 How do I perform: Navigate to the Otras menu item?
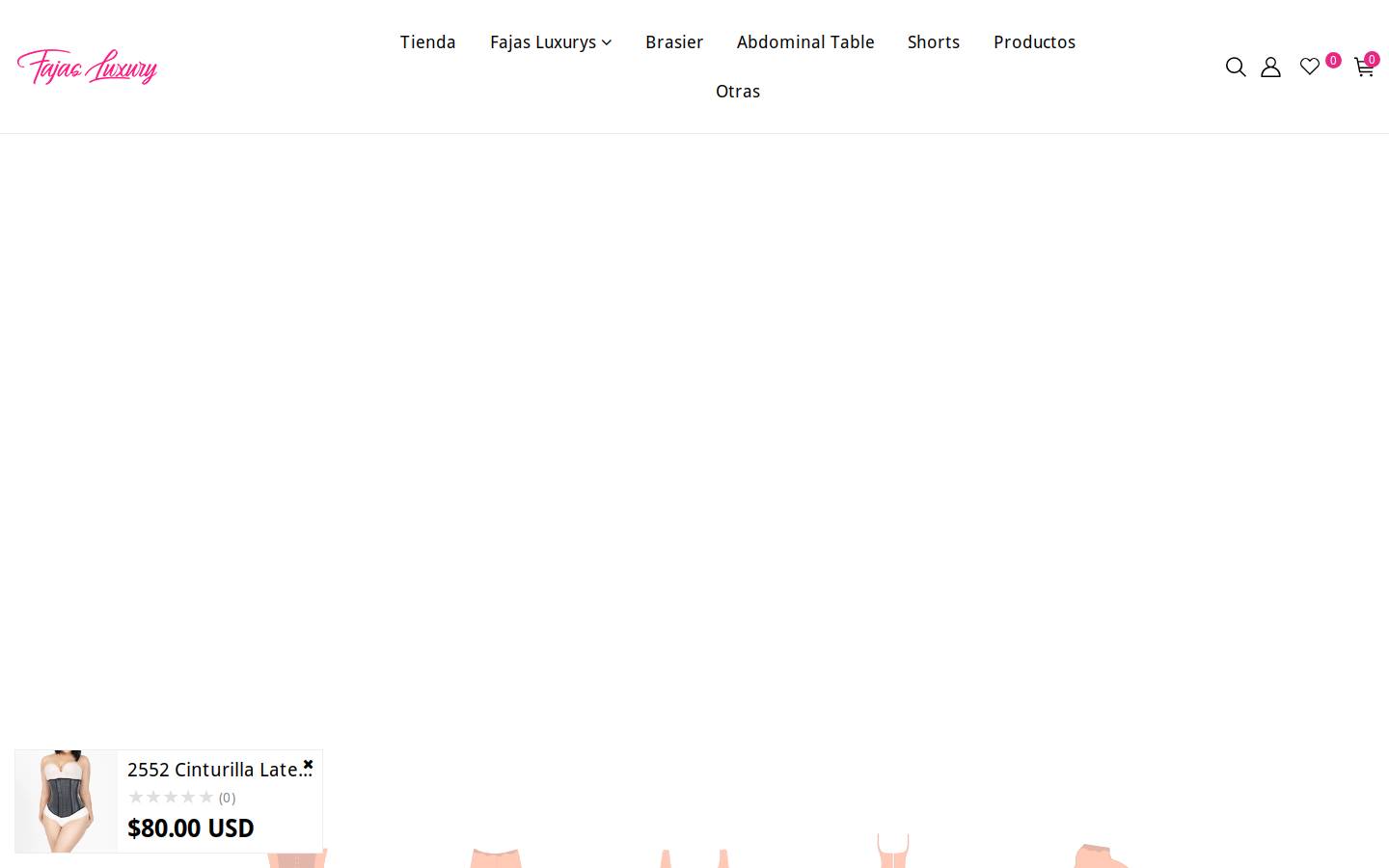click(x=738, y=91)
